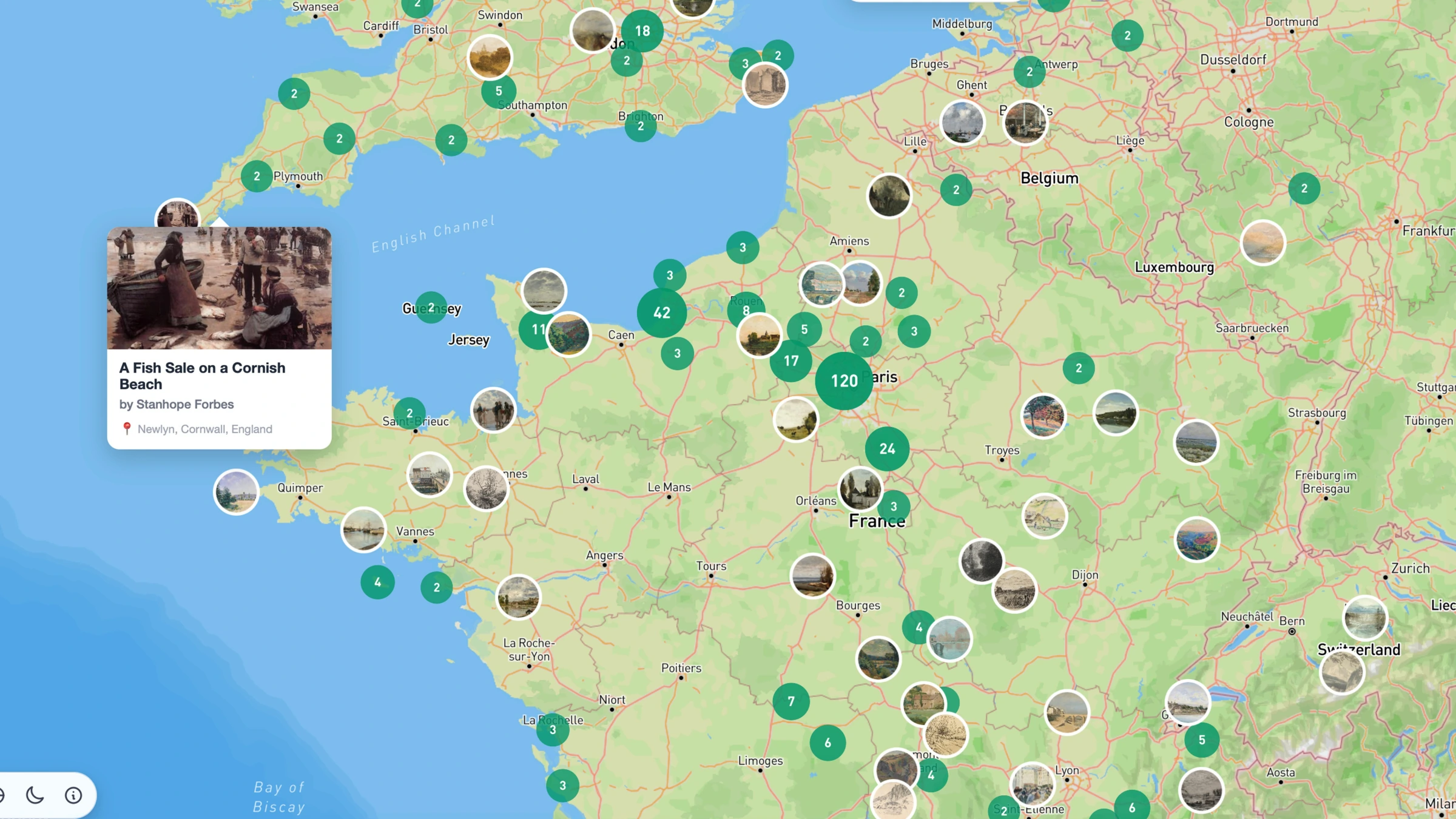
Task: Click the 'by Stanhope Forbes' artist line
Action: 177,404
